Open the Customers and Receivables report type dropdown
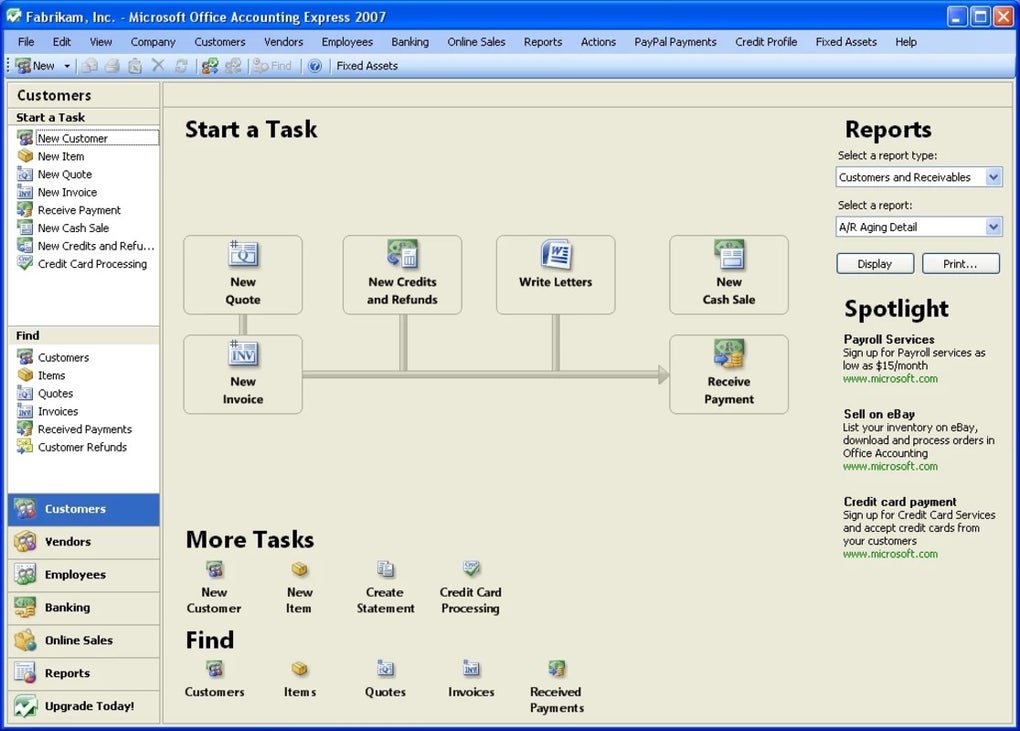1020x731 pixels. tap(992, 177)
